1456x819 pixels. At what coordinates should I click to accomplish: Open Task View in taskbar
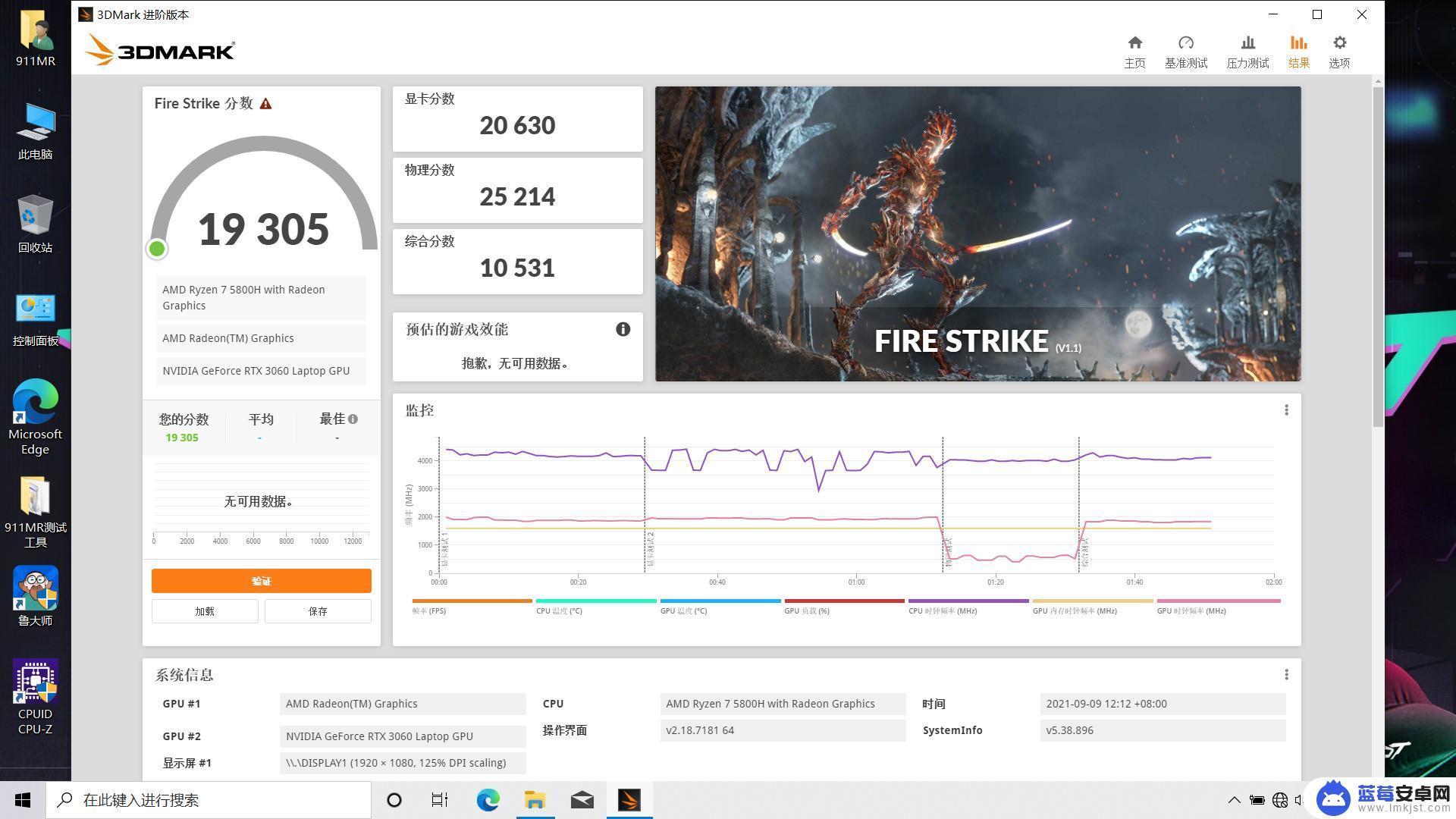(440, 800)
